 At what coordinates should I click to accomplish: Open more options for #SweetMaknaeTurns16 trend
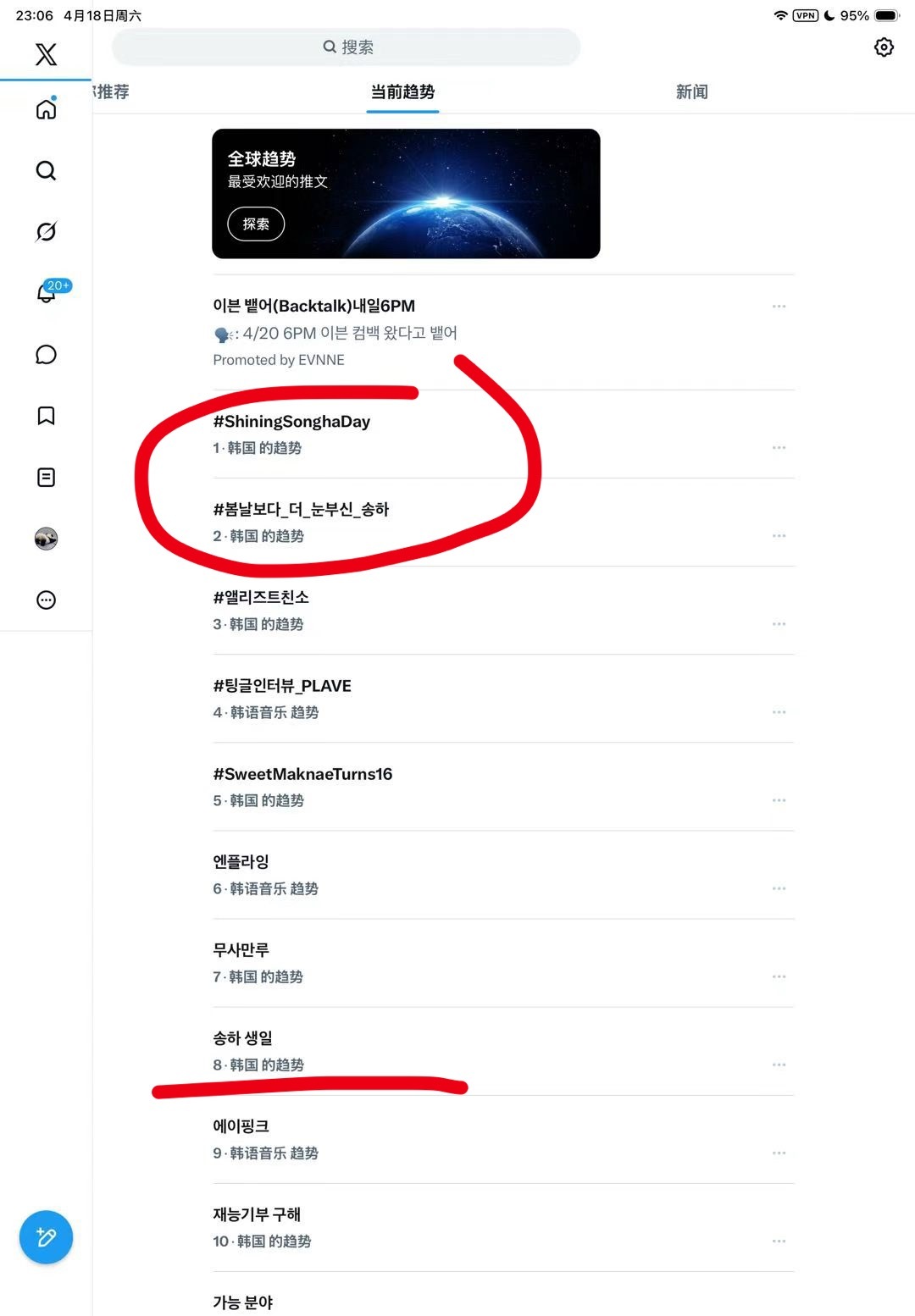pos(778,799)
